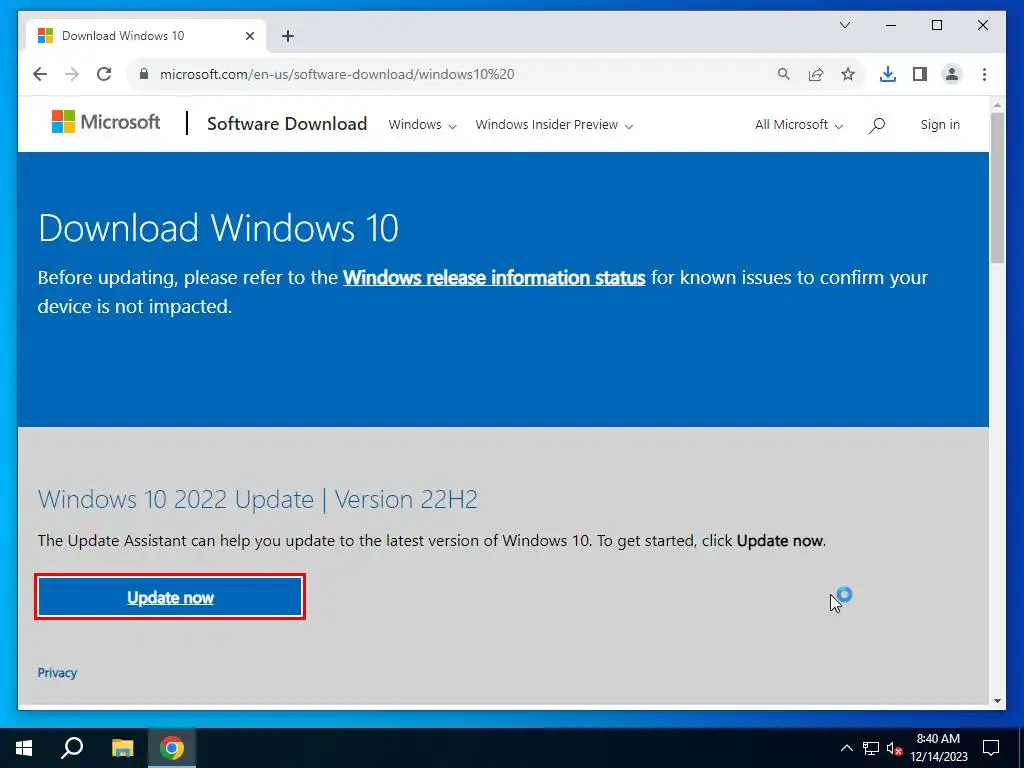Open Chrome profile avatar

click(952, 74)
